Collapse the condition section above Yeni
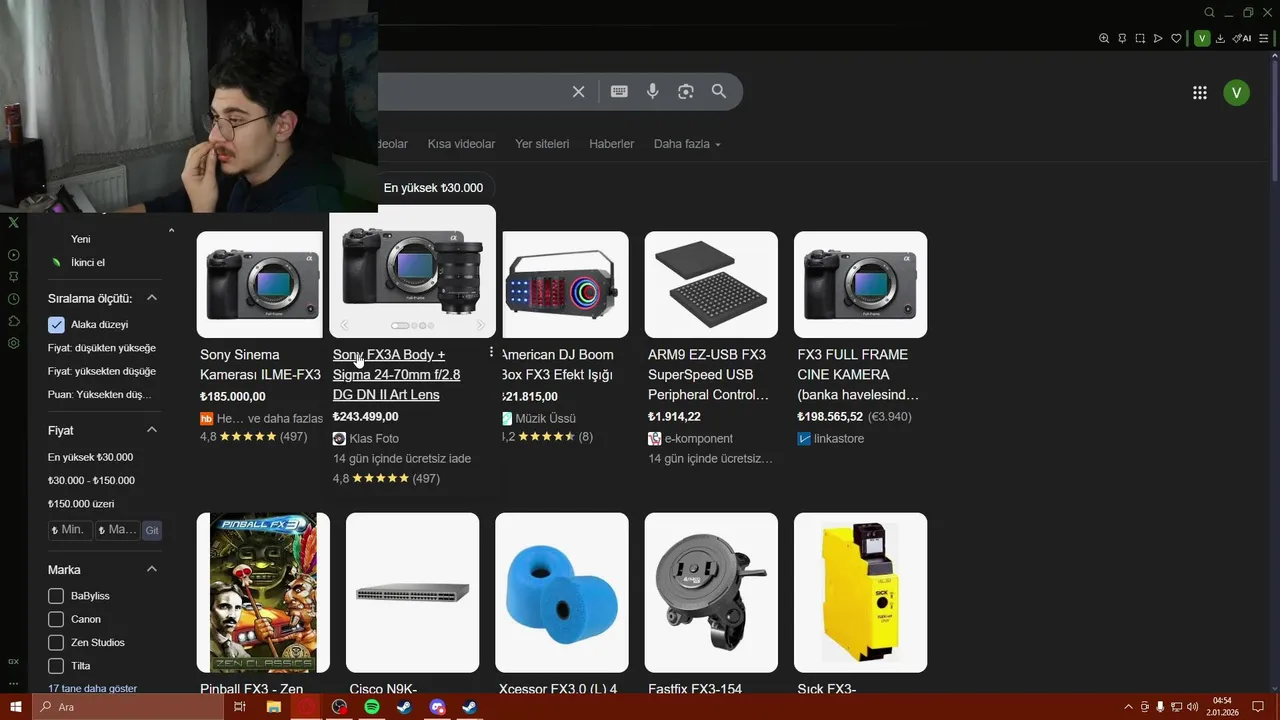 171,230
